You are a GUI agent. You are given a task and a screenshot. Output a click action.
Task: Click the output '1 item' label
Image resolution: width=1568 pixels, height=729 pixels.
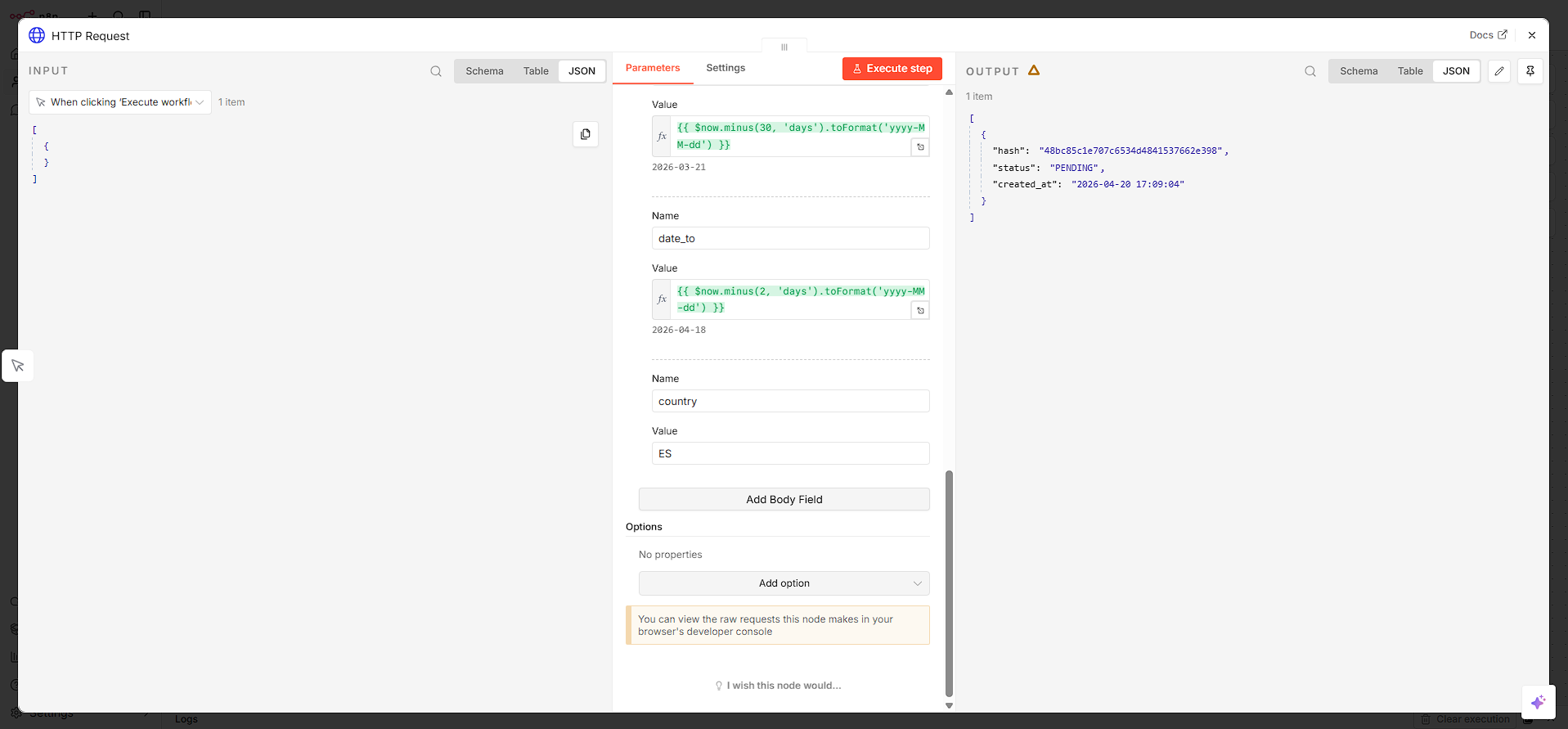[979, 97]
